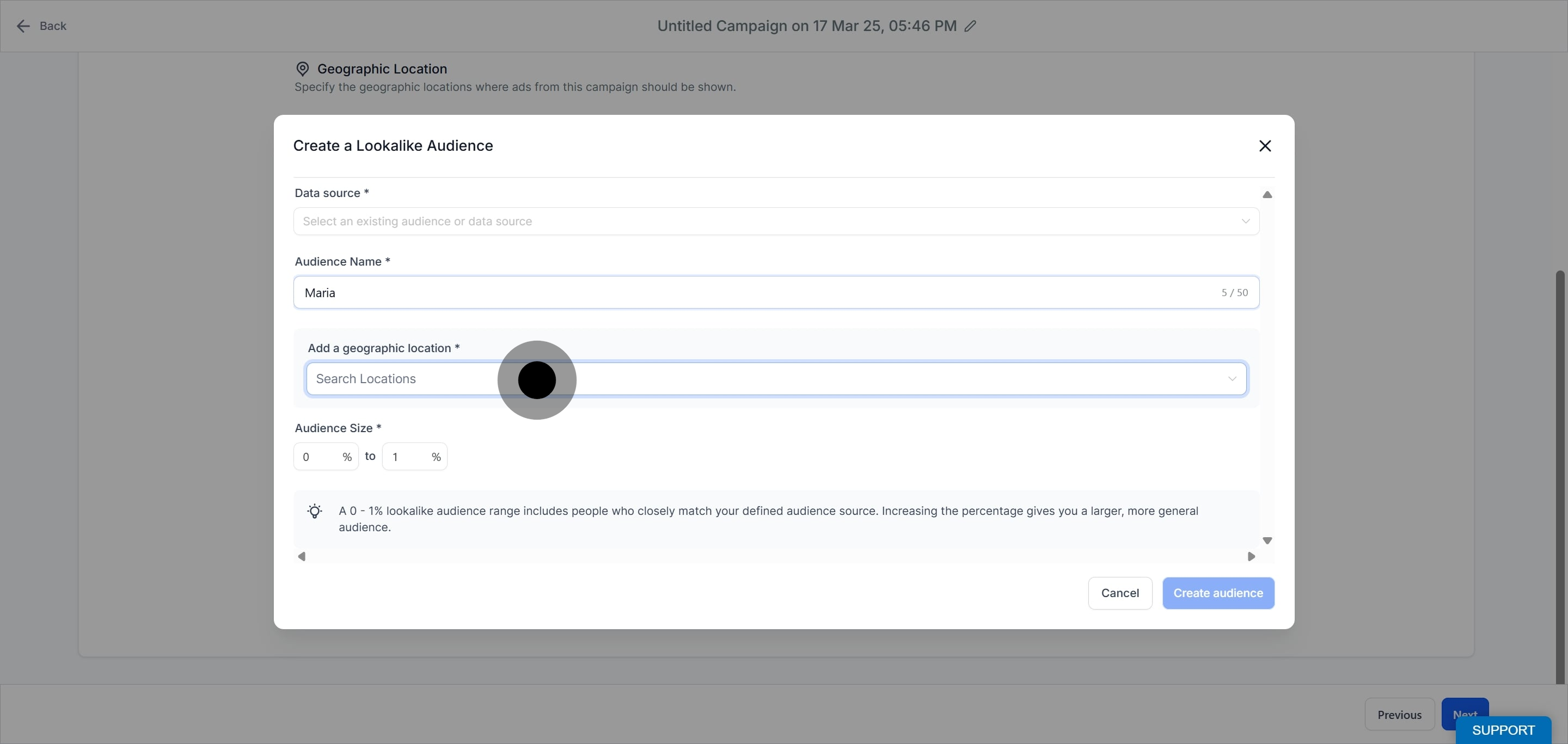Click the dialog scroll-down arrow

1267,541
